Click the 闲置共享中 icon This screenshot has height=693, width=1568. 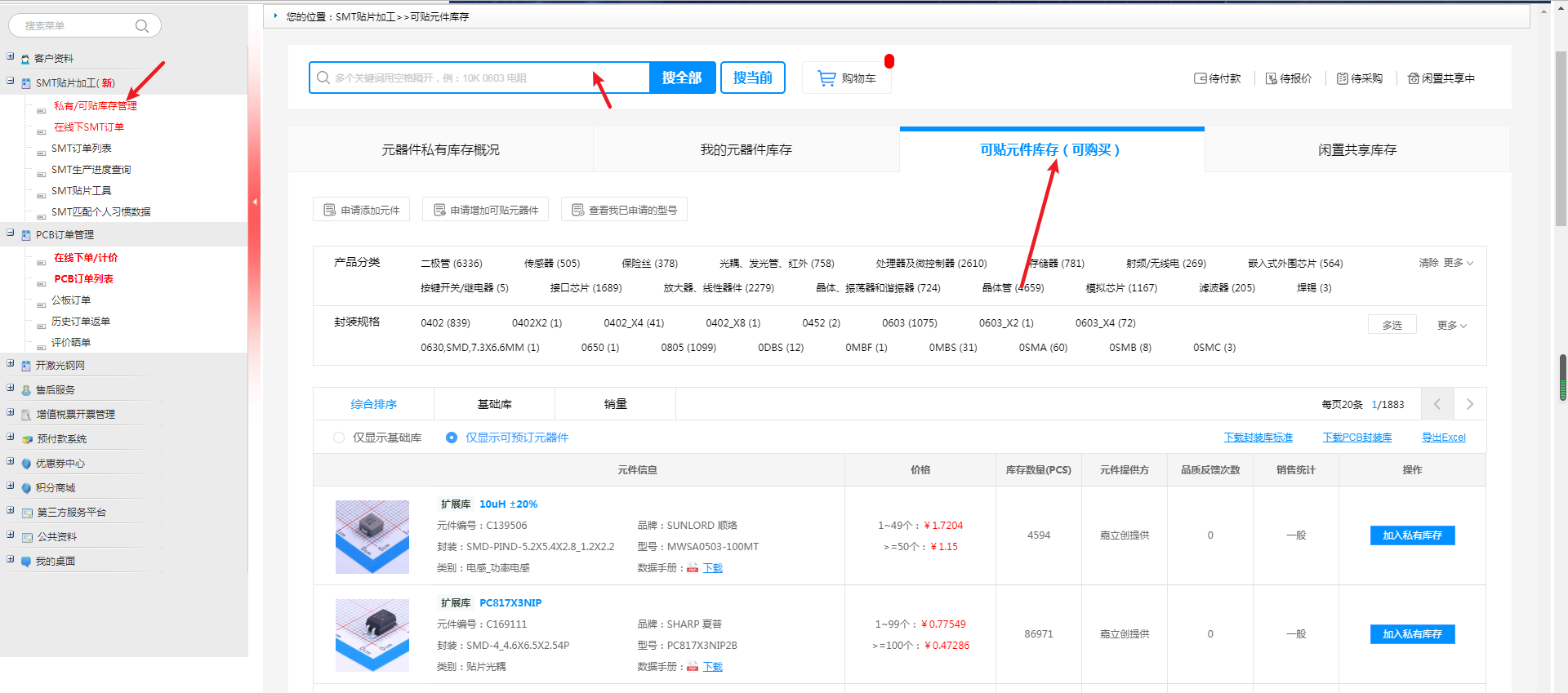pyautogui.click(x=1413, y=78)
